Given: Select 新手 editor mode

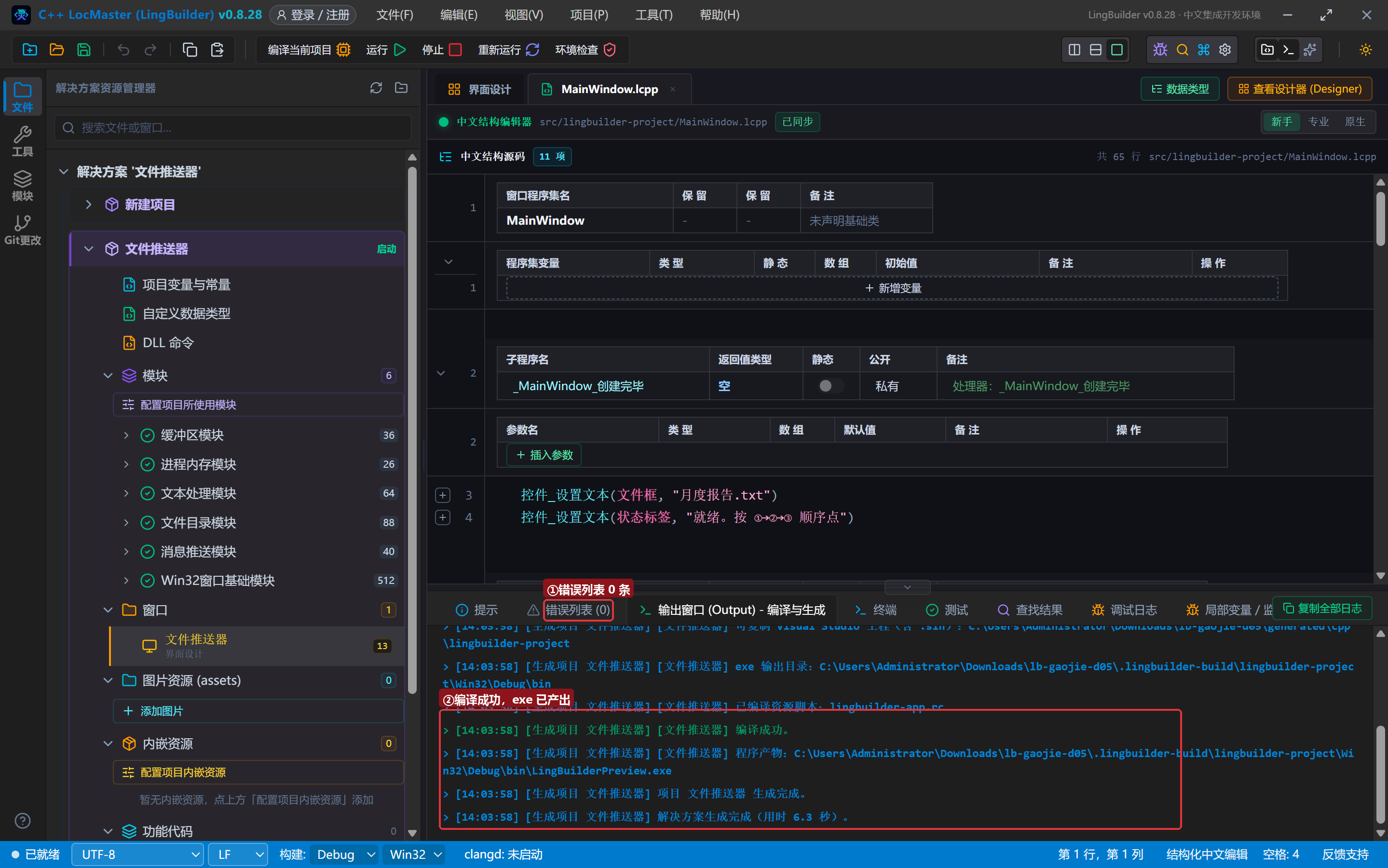Looking at the screenshot, I should point(1281,122).
